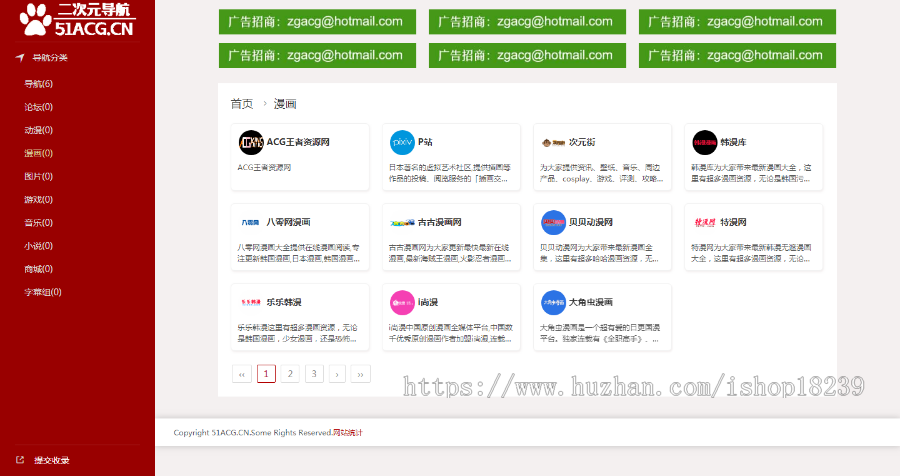This screenshot has height=476, width=900.
Task: Open the 大角虫漫画 card title
Action: [x=591, y=302]
